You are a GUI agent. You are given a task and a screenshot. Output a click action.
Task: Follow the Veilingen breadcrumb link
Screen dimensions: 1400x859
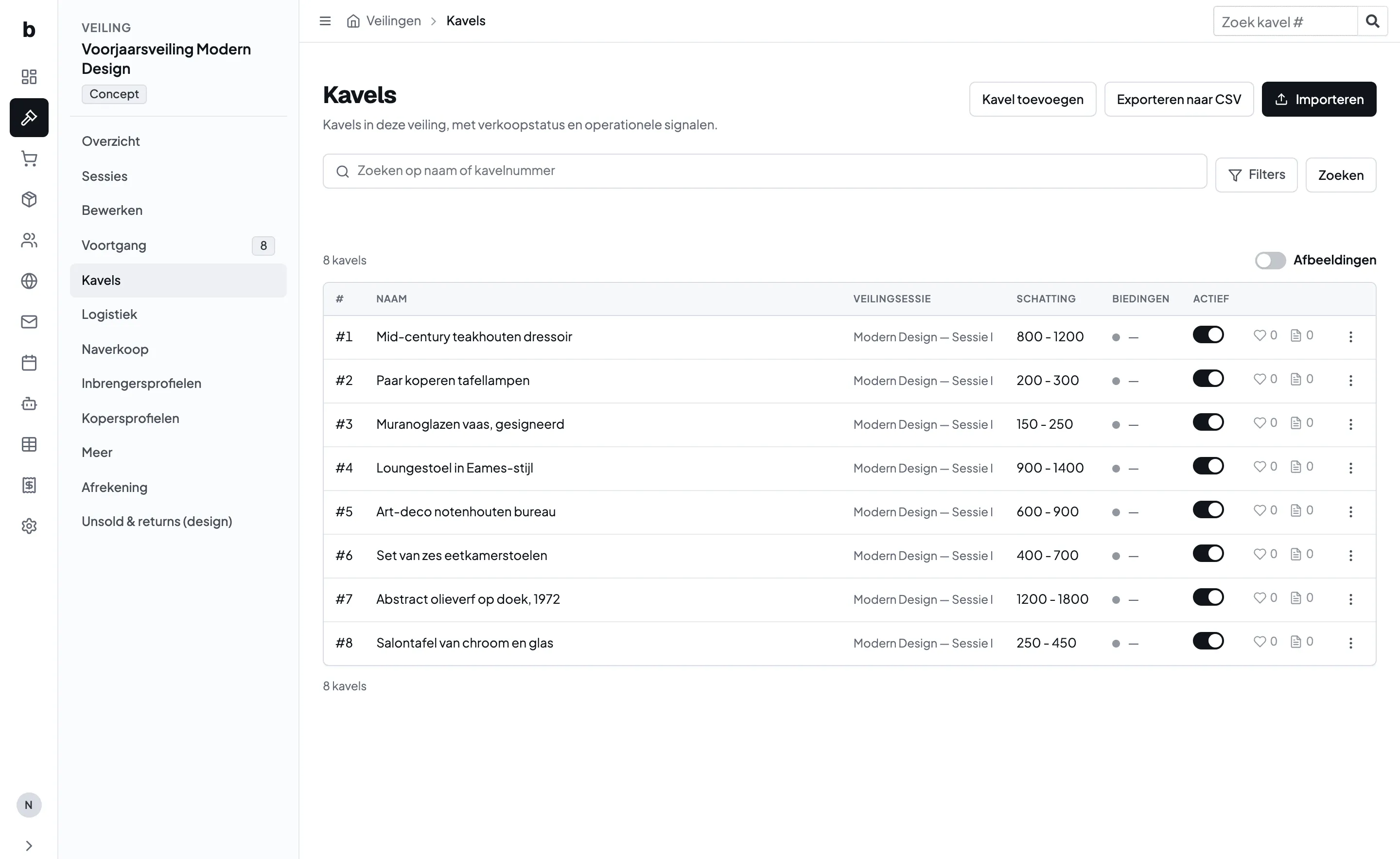click(393, 21)
